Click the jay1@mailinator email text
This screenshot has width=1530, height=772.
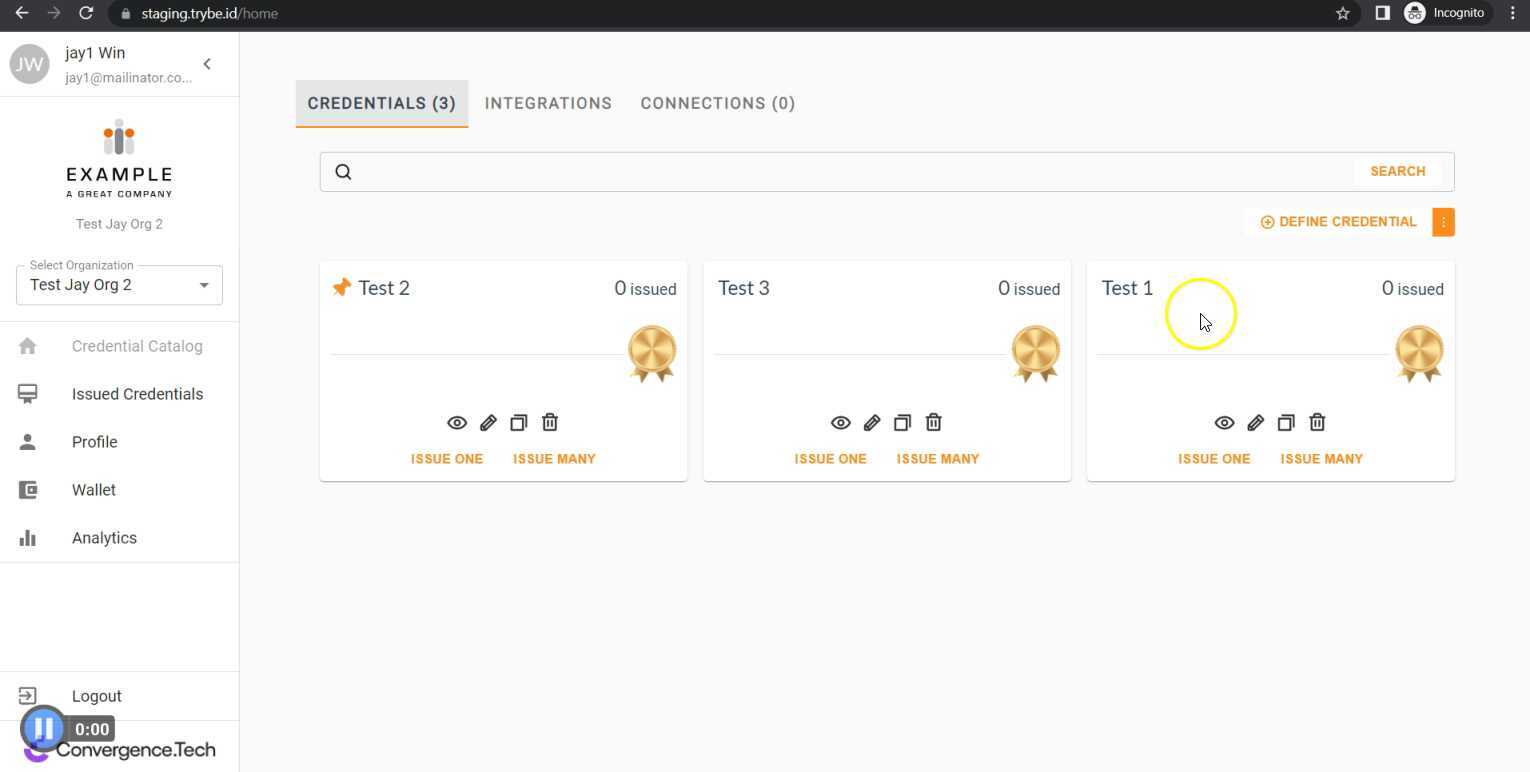tap(129, 78)
